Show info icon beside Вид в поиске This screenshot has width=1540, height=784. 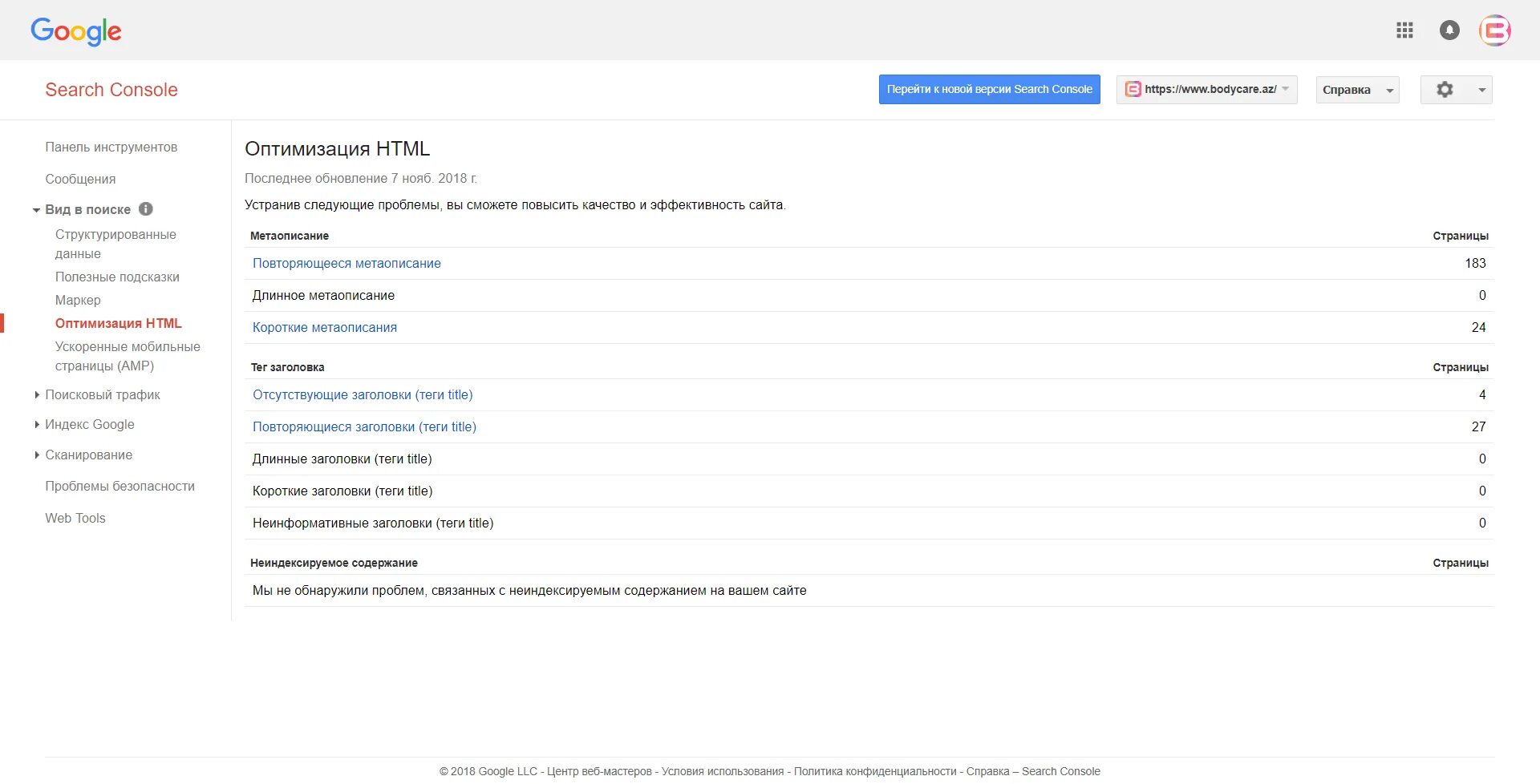(x=146, y=209)
